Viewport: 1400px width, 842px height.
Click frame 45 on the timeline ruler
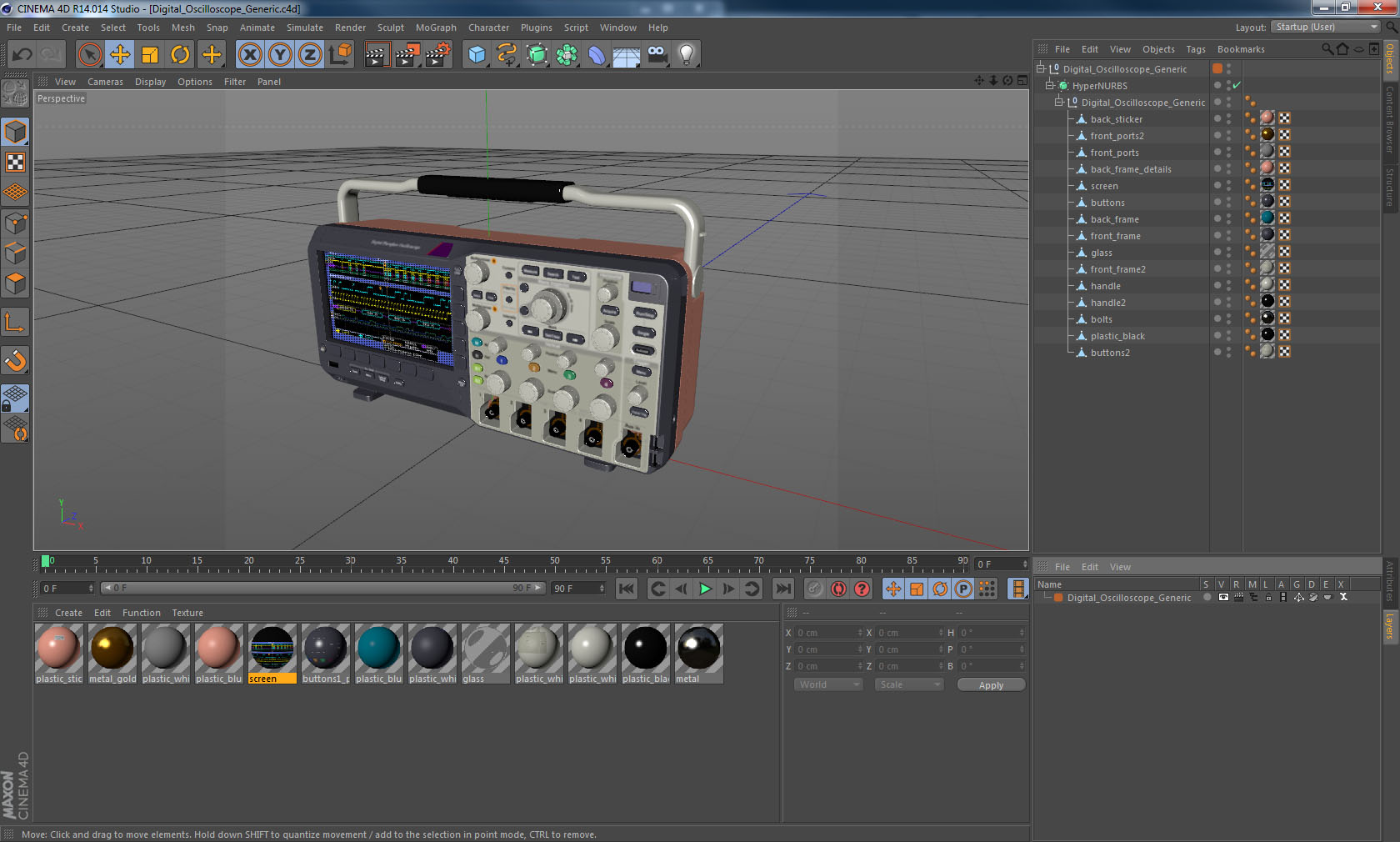[503, 562]
